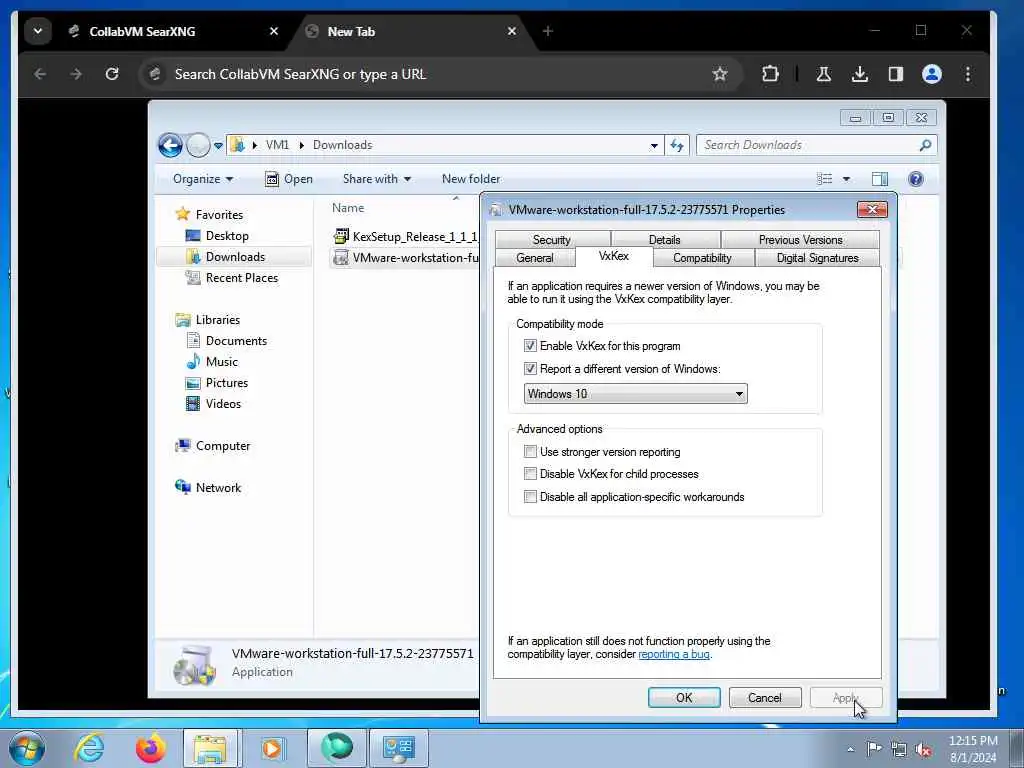The image size is (1024, 768).
Task: Open a new Chrome tab with plus
Action: click(547, 31)
